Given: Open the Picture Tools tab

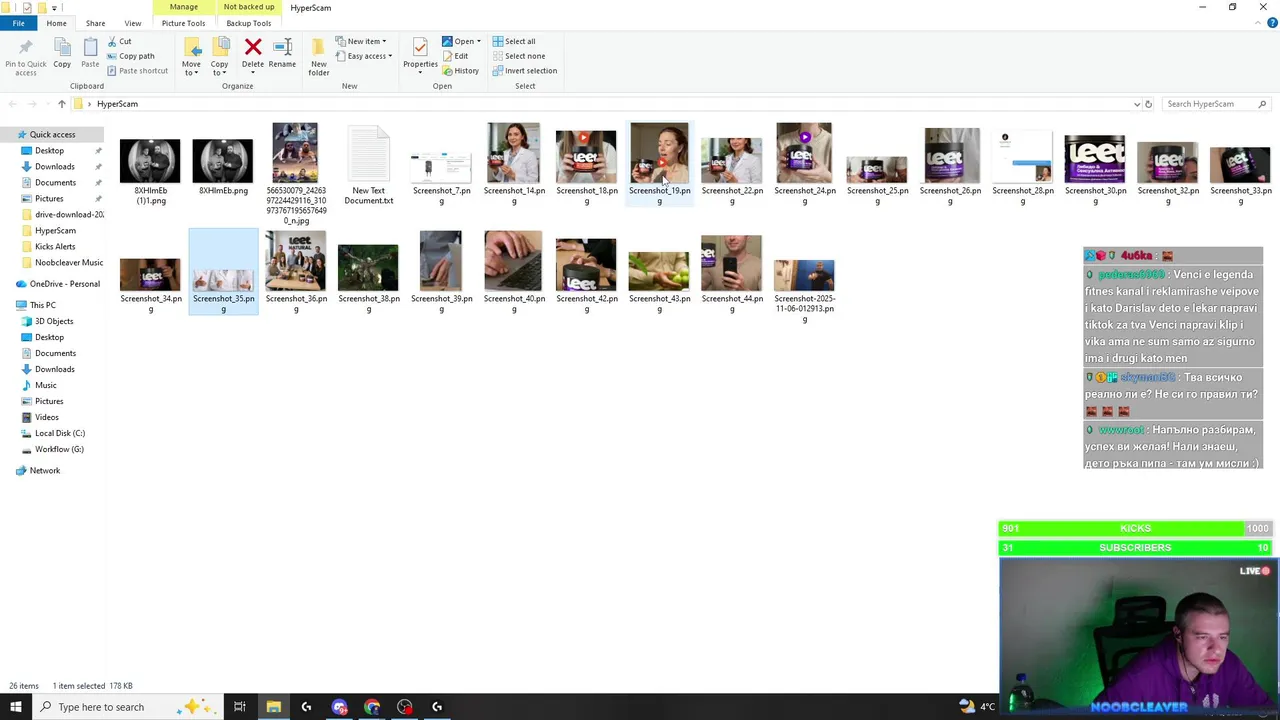Looking at the screenshot, I should tap(183, 23).
